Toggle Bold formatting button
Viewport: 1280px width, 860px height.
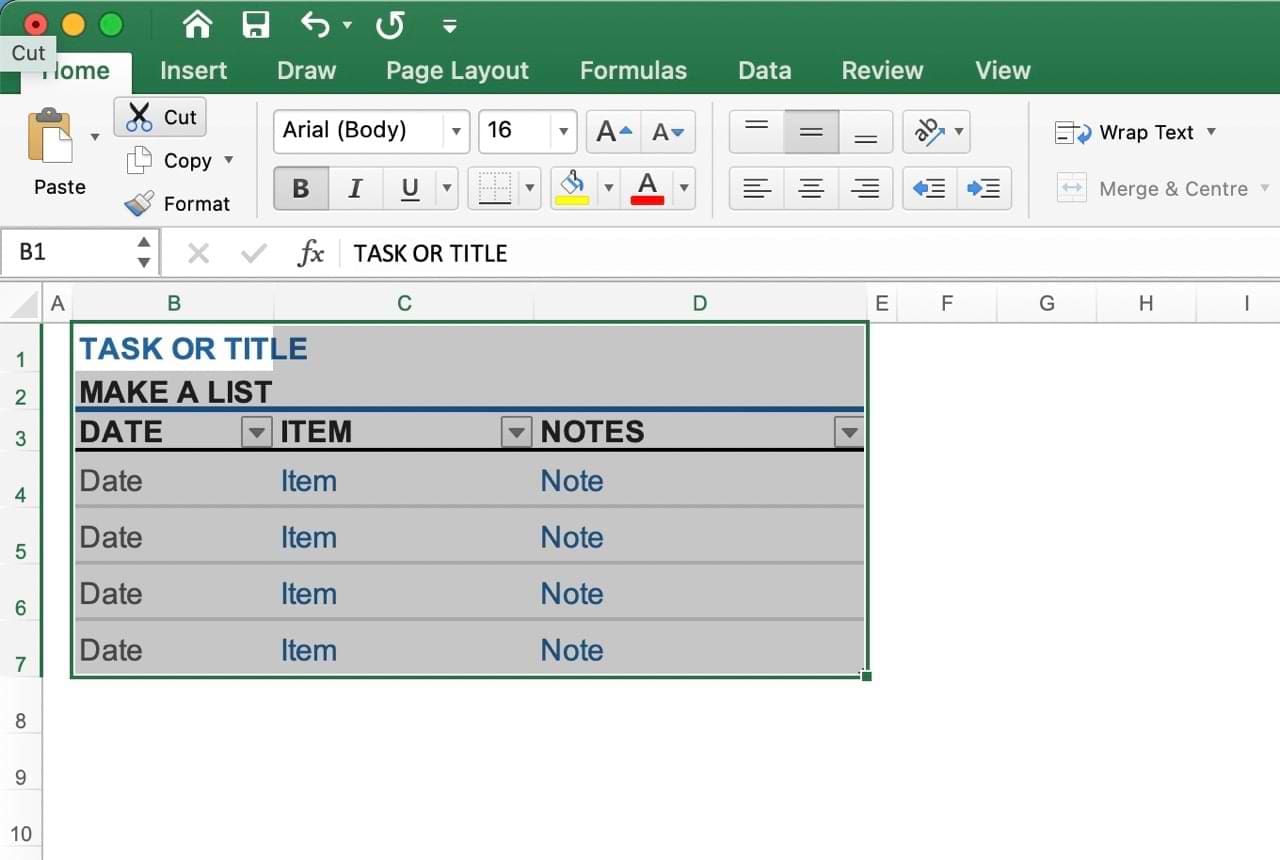coord(300,188)
